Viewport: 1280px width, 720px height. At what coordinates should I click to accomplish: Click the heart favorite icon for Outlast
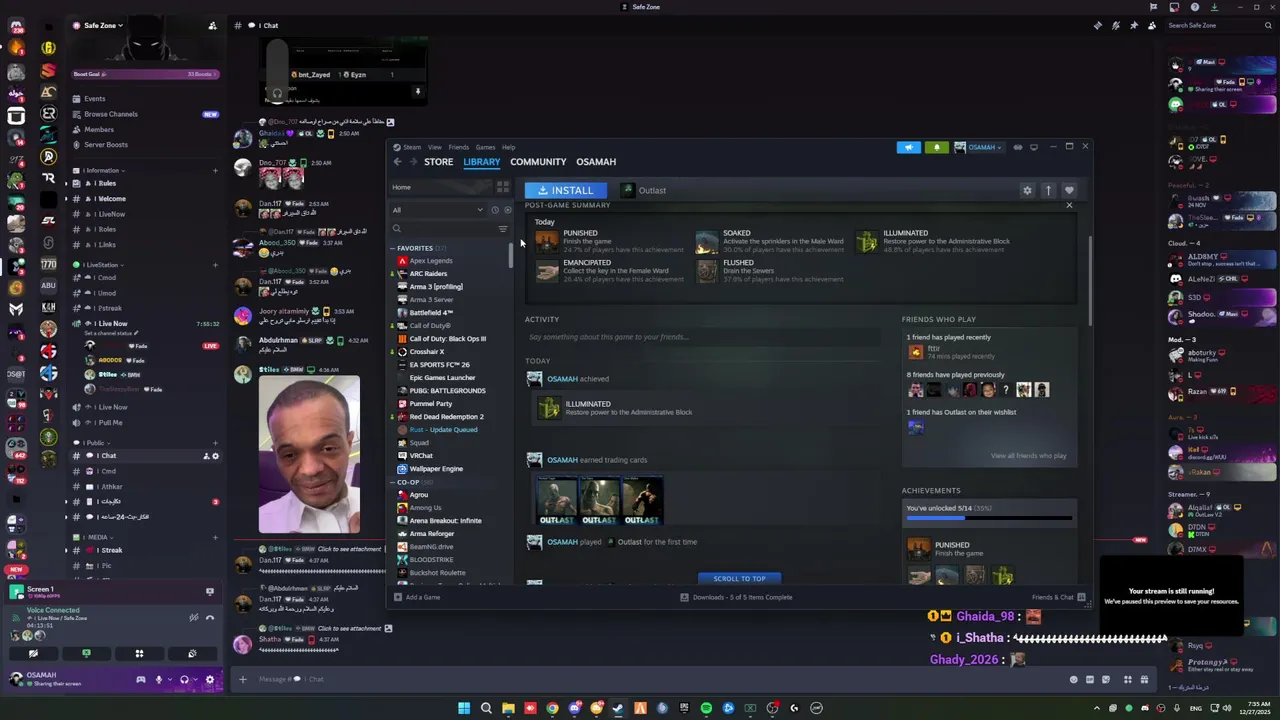click(1069, 190)
